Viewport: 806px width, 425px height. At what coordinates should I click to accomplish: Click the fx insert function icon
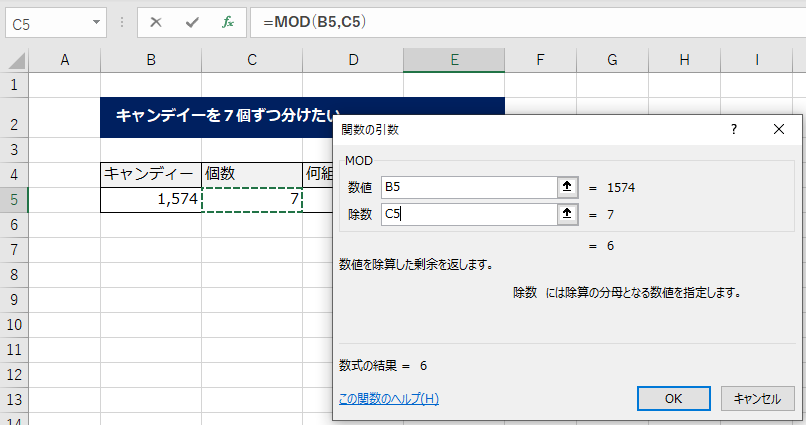pyautogui.click(x=227, y=22)
